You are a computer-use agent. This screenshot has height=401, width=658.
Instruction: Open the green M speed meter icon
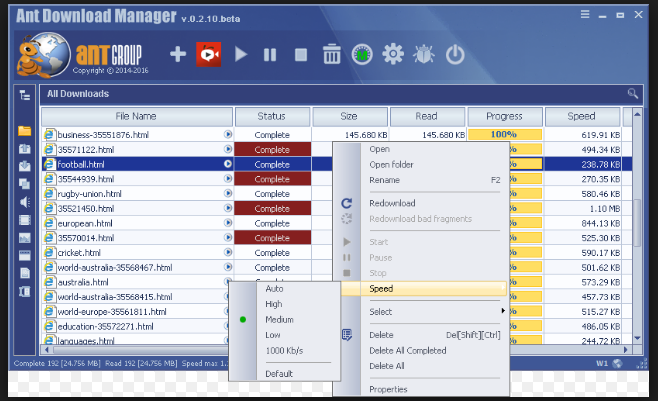tap(362, 55)
